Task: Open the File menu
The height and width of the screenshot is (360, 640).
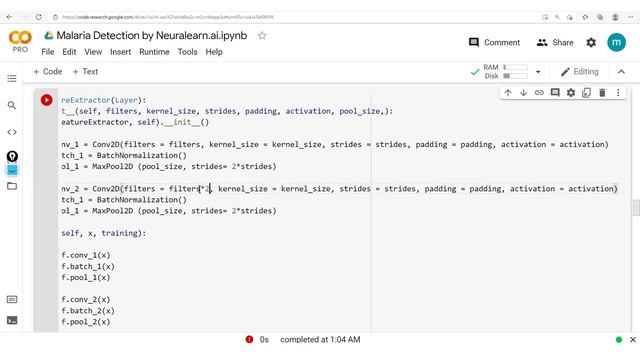Action: 47,52
